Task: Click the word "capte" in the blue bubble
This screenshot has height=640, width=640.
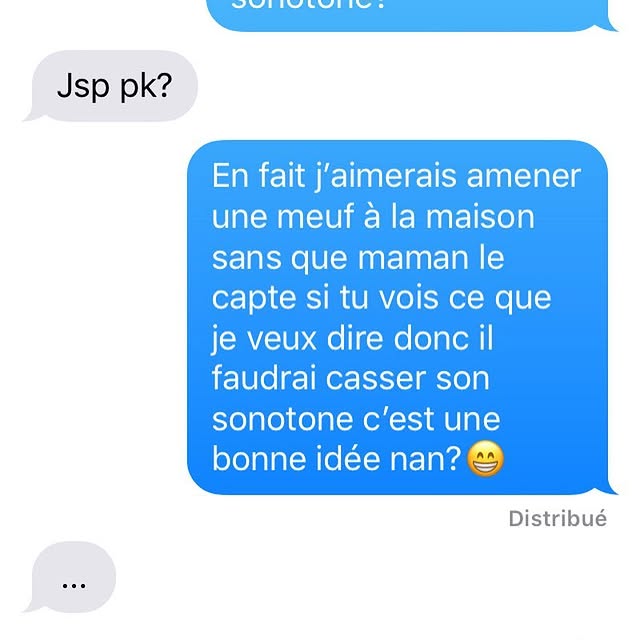Action: [x=254, y=300]
